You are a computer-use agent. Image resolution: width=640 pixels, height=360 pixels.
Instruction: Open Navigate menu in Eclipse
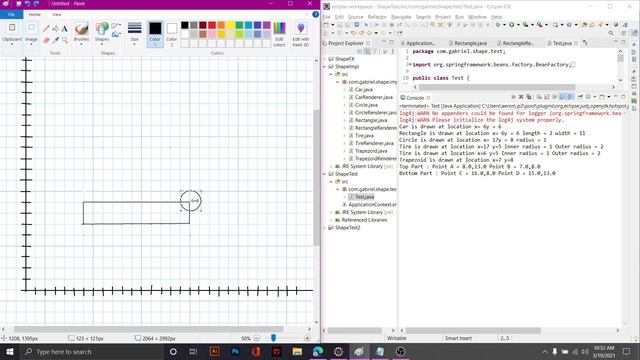pos(401,17)
